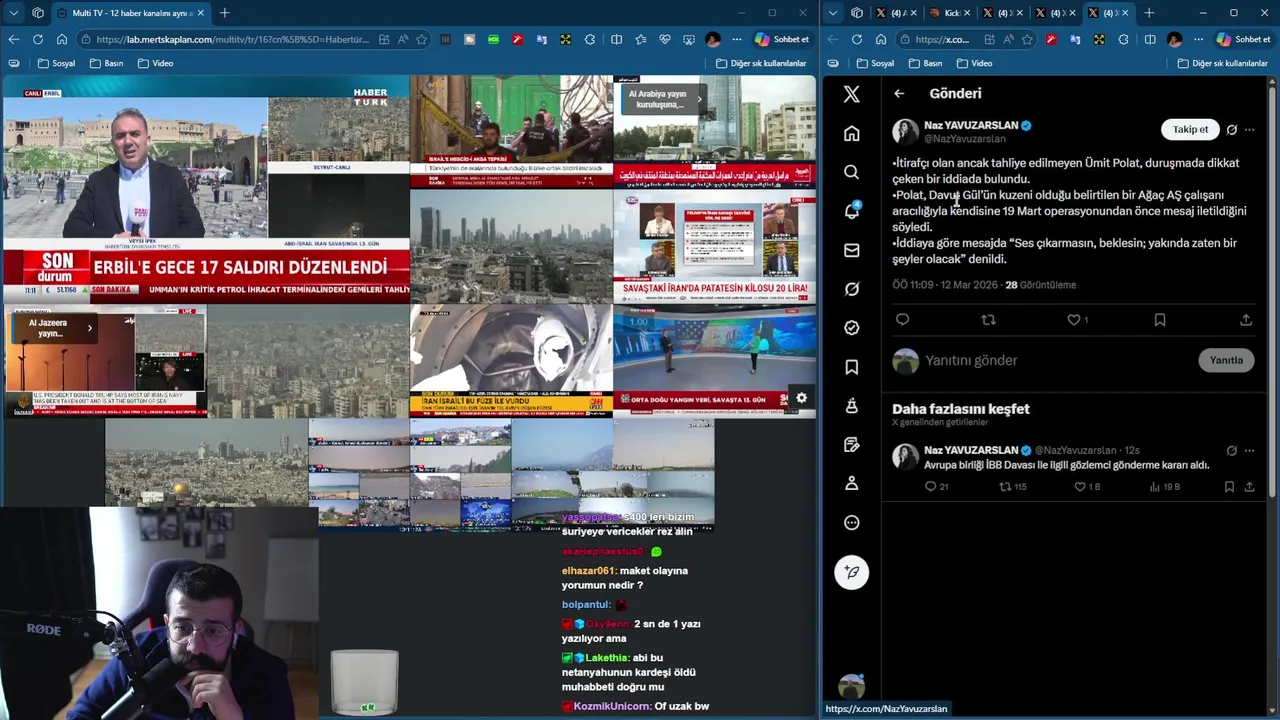This screenshot has width=1280, height=720.
Task: Expand the Al Jazeera yayın label arrow
Action: 89,328
